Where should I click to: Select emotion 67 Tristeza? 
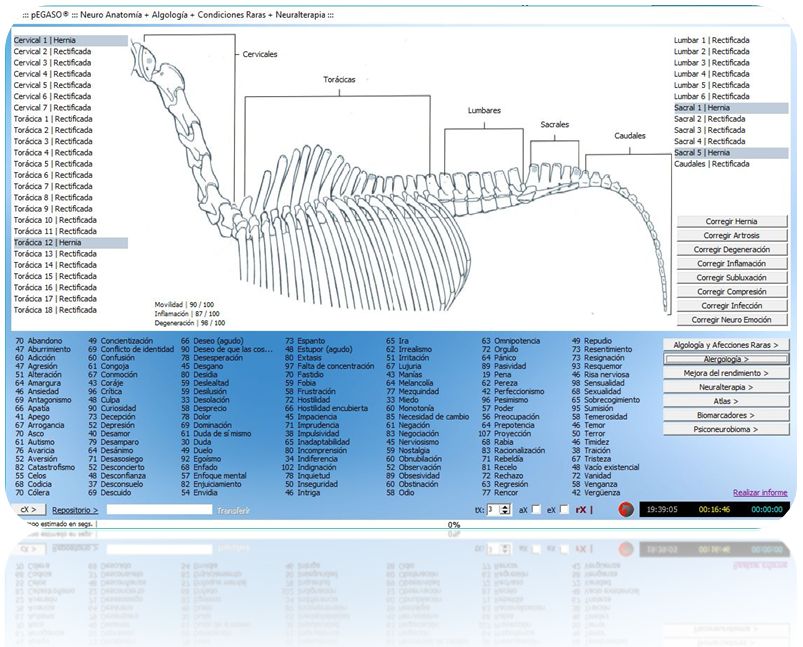click(x=591, y=459)
